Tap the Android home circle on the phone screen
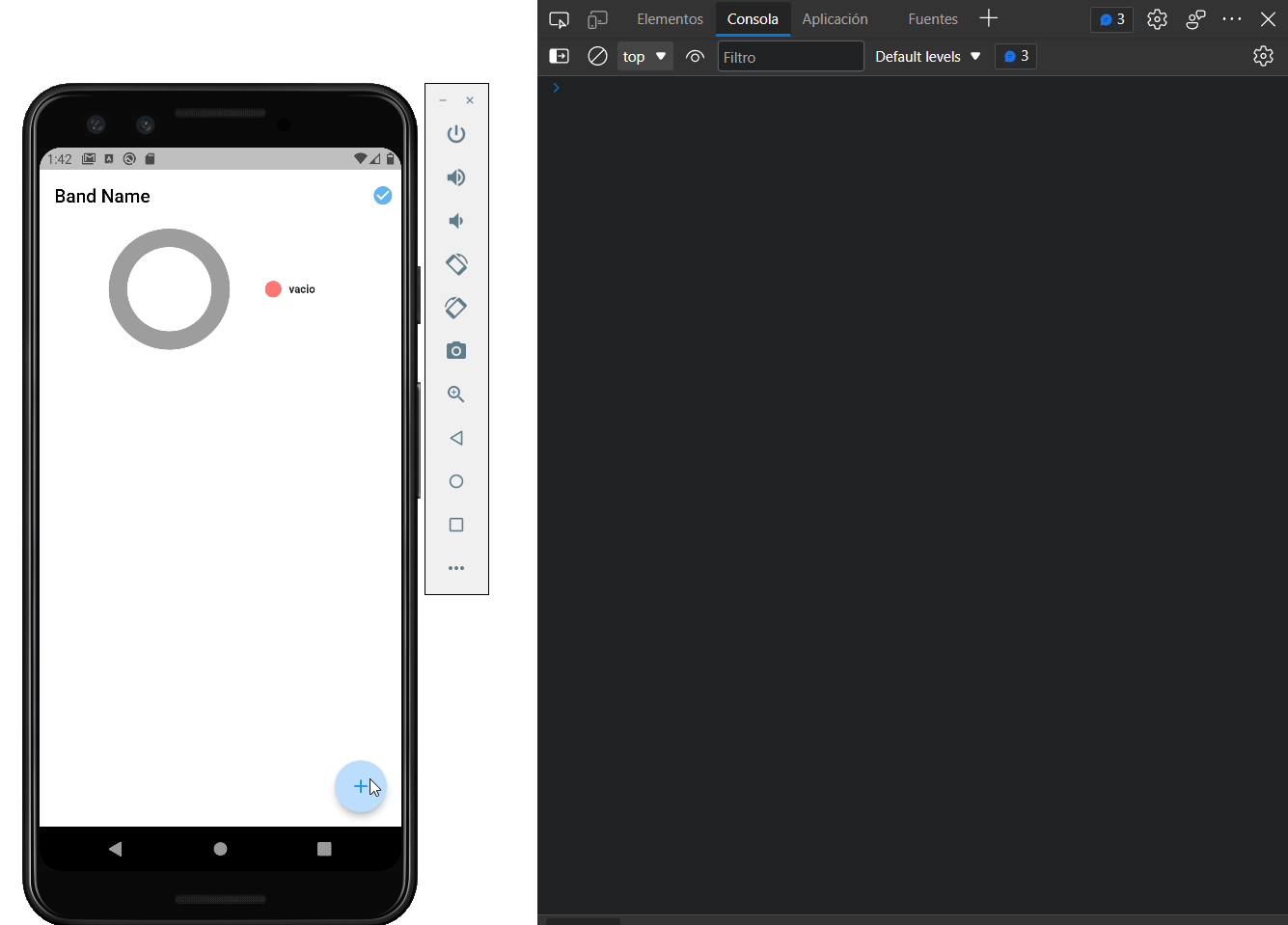The height and width of the screenshot is (925, 1288). [x=220, y=849]
